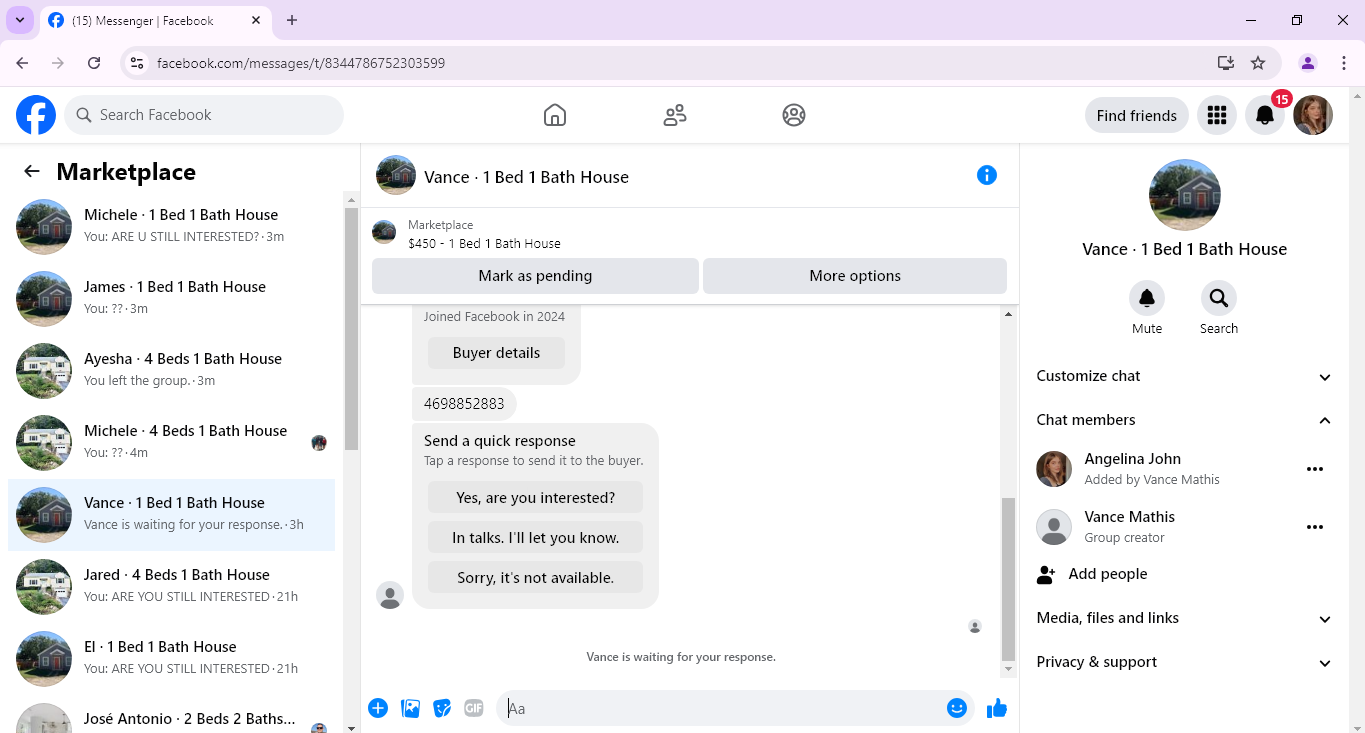Open the Friends icon in top navigation
This screenshot has height=733, width=1365.
pos(675,115)
